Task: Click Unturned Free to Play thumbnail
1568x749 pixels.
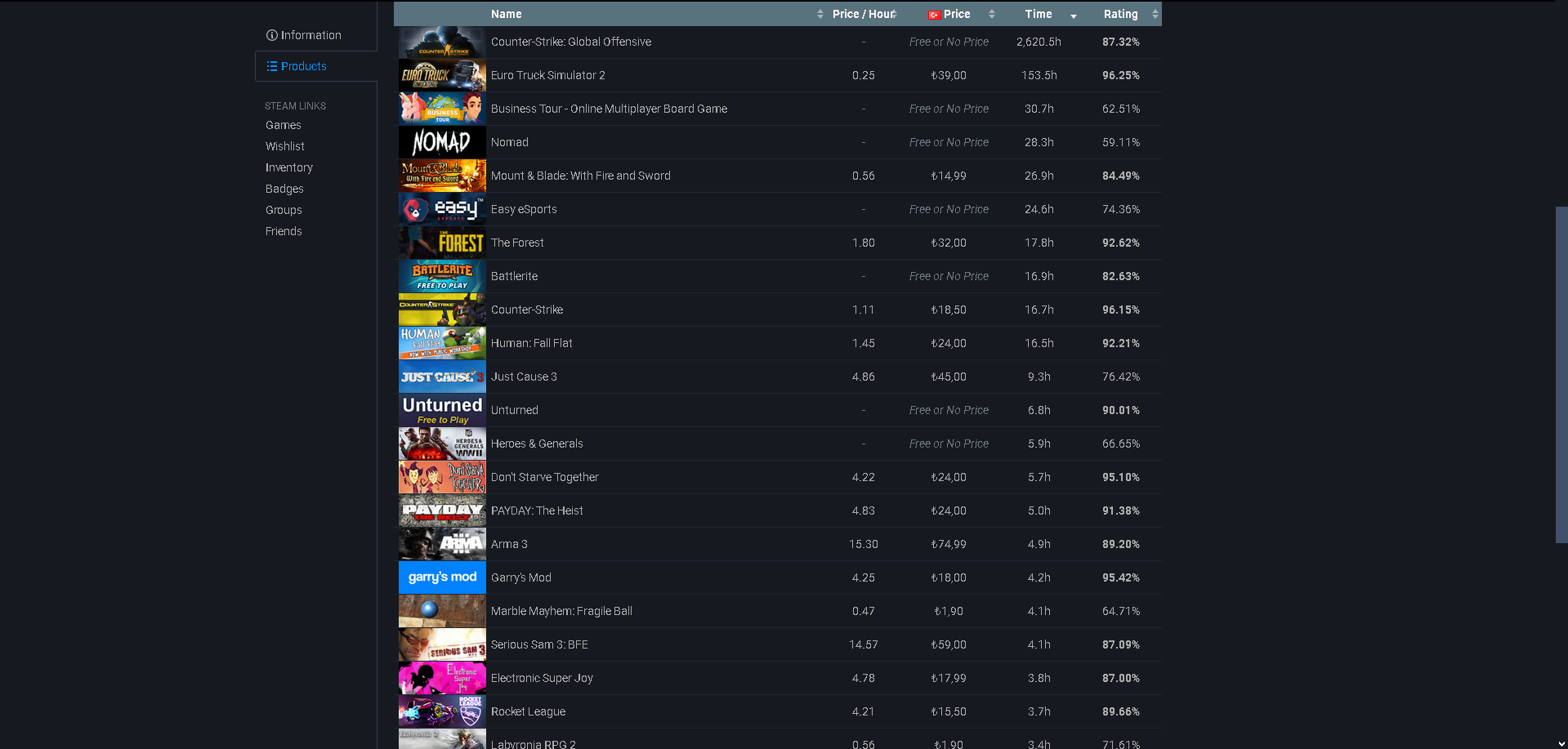Action: 442,410
